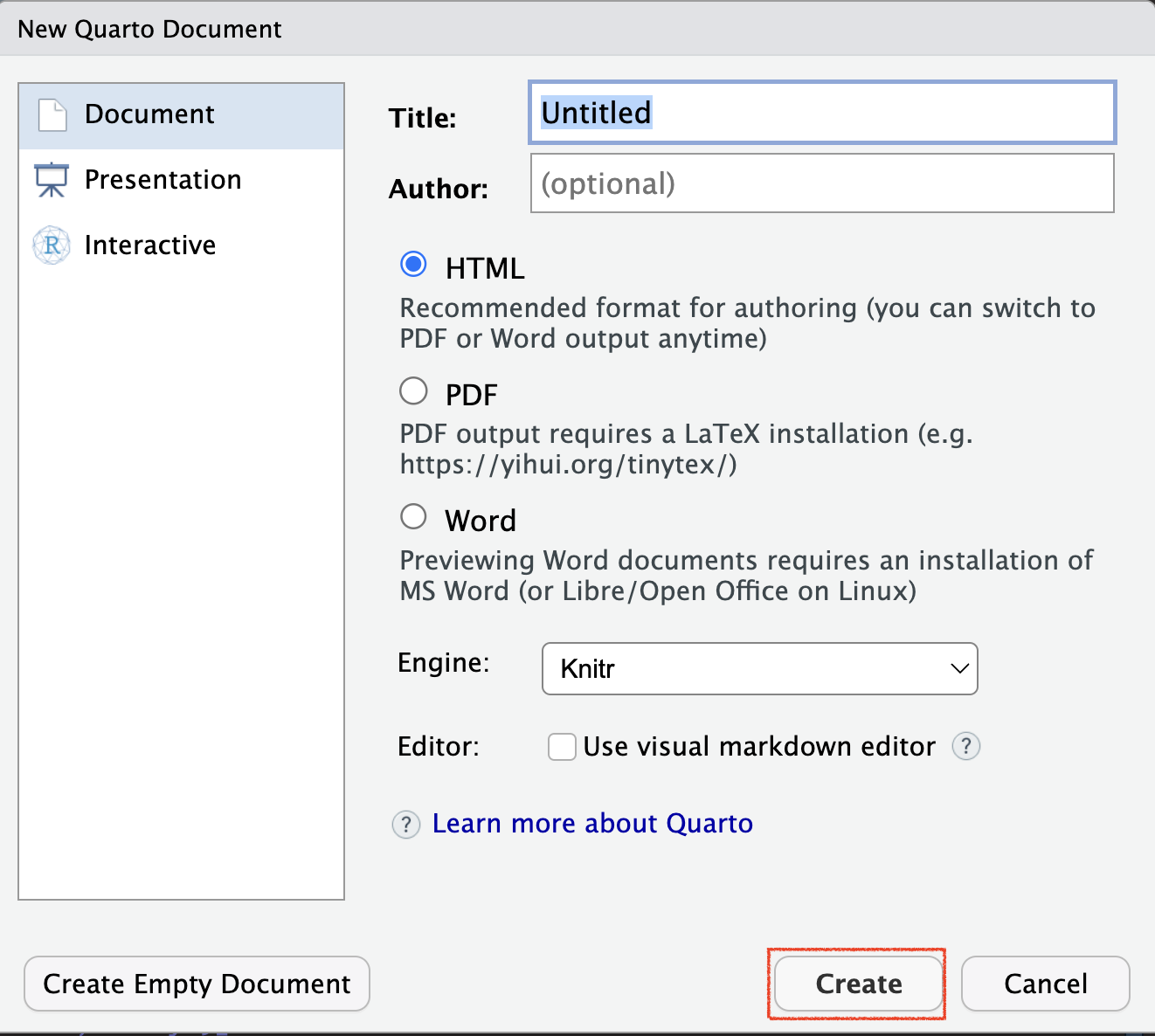The image size is (1155, 1036).
Task: Click question mark icon beside Learn more
Action: [x=406, y=825]
